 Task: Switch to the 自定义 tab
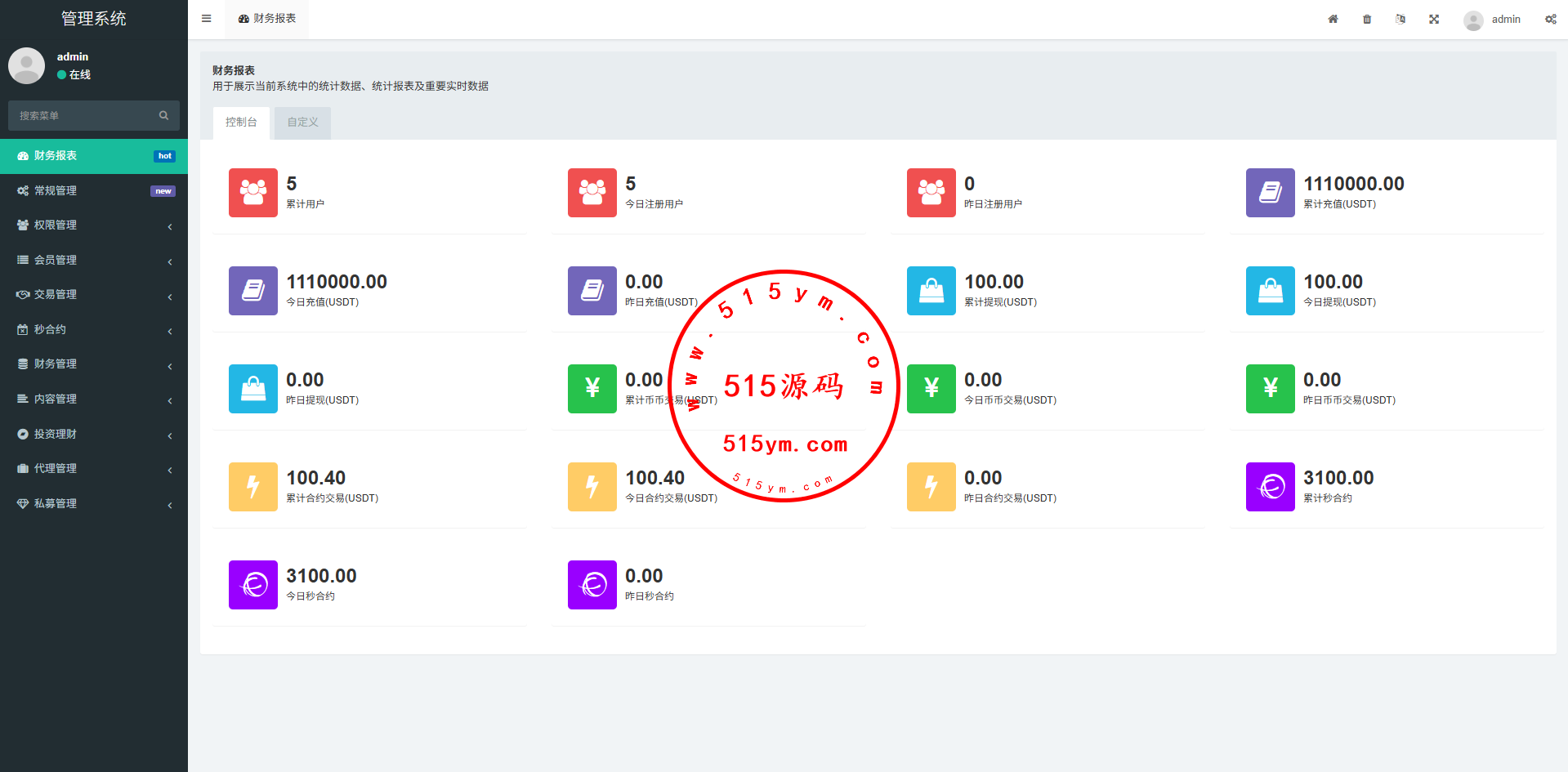coord(302,123)
